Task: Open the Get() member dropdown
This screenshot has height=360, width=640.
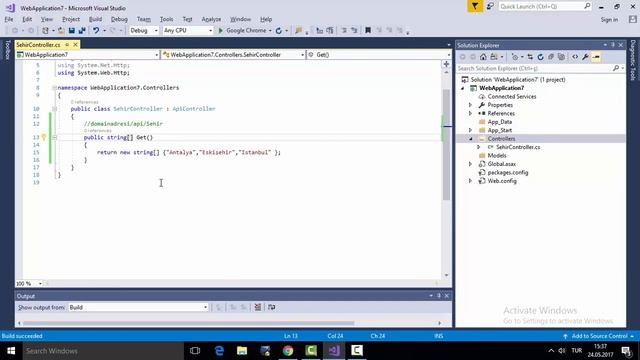Action: [x=379, y=55]
